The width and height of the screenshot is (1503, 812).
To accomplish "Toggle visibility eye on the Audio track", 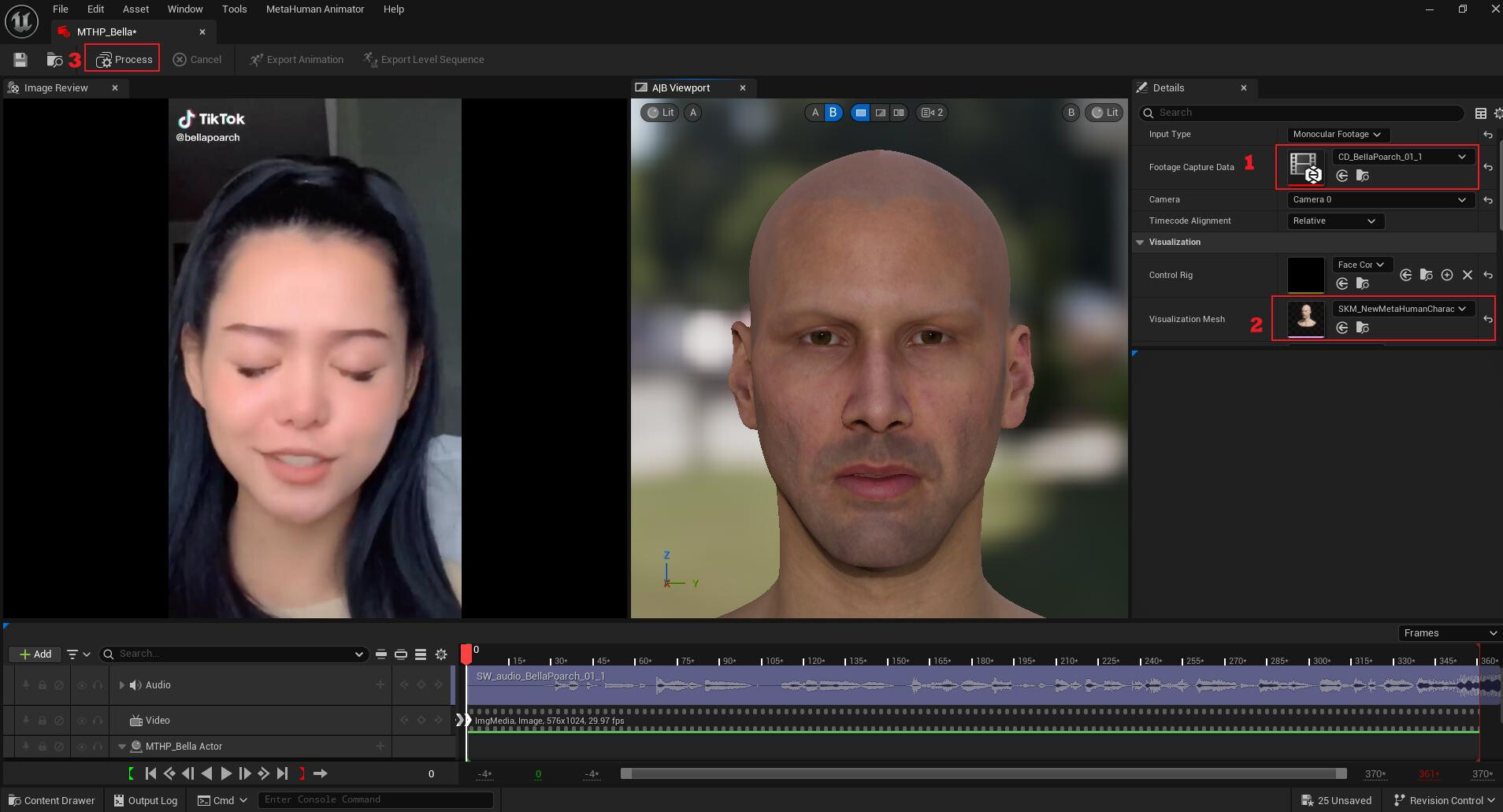I will point(81,685).
